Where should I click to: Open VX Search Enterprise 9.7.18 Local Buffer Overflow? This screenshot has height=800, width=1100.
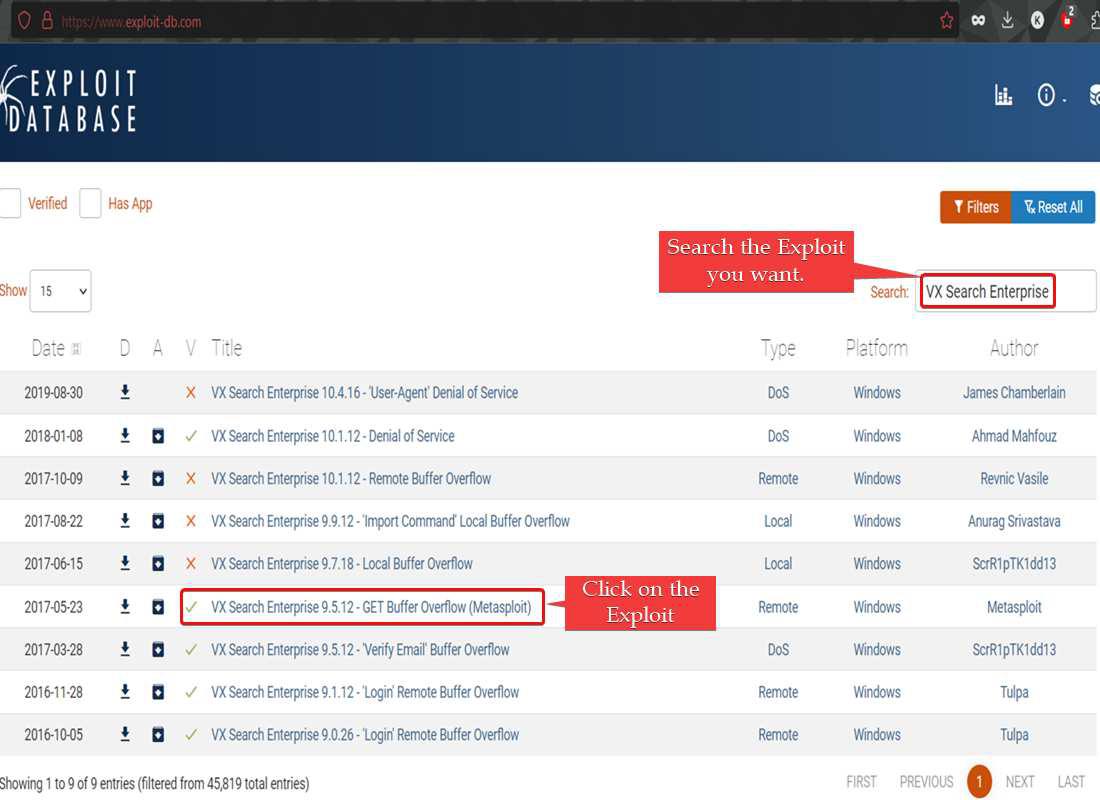click(x=342, y=564)
